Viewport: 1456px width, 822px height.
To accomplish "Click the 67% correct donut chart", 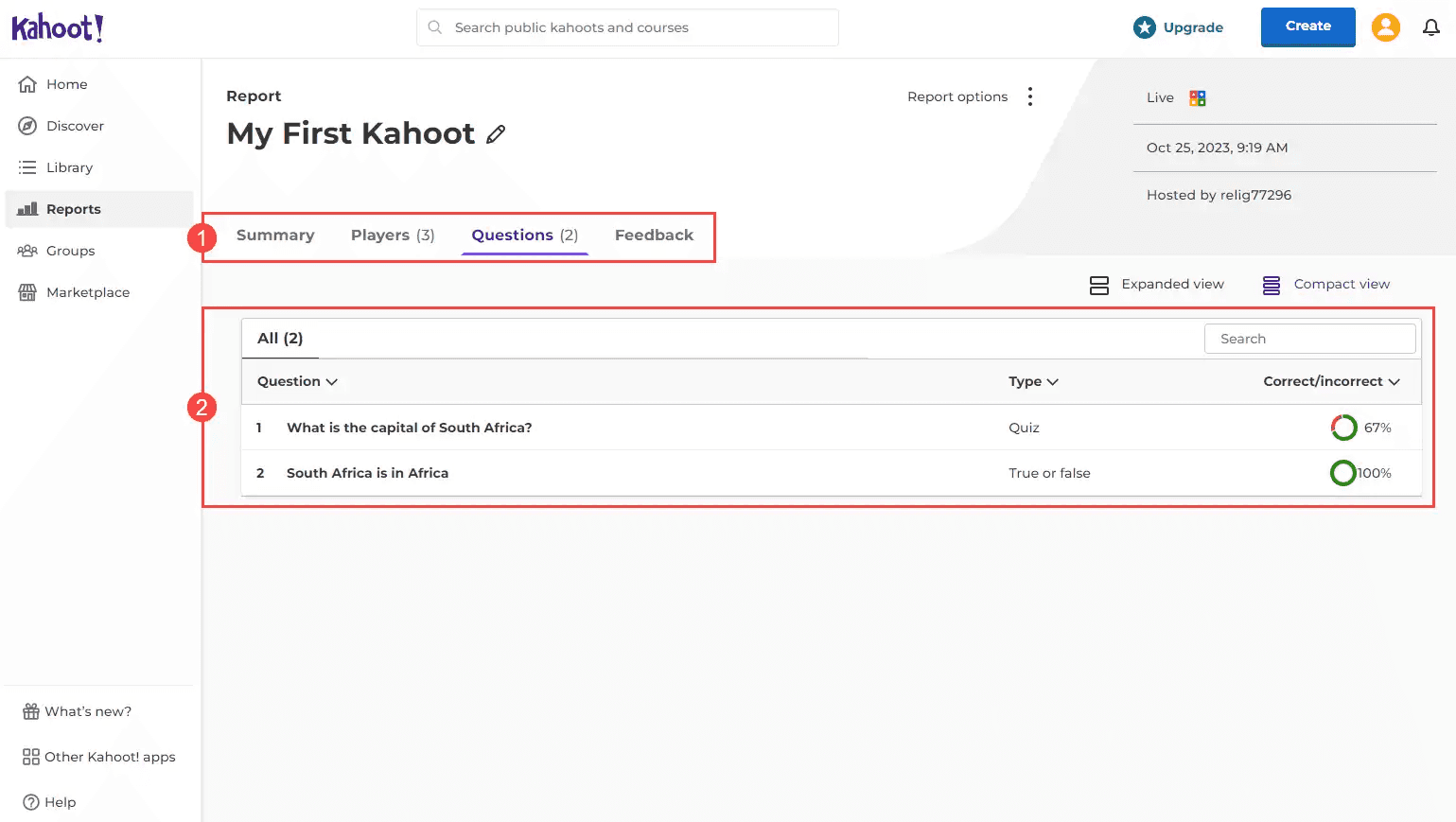I will pos(1343,428).
